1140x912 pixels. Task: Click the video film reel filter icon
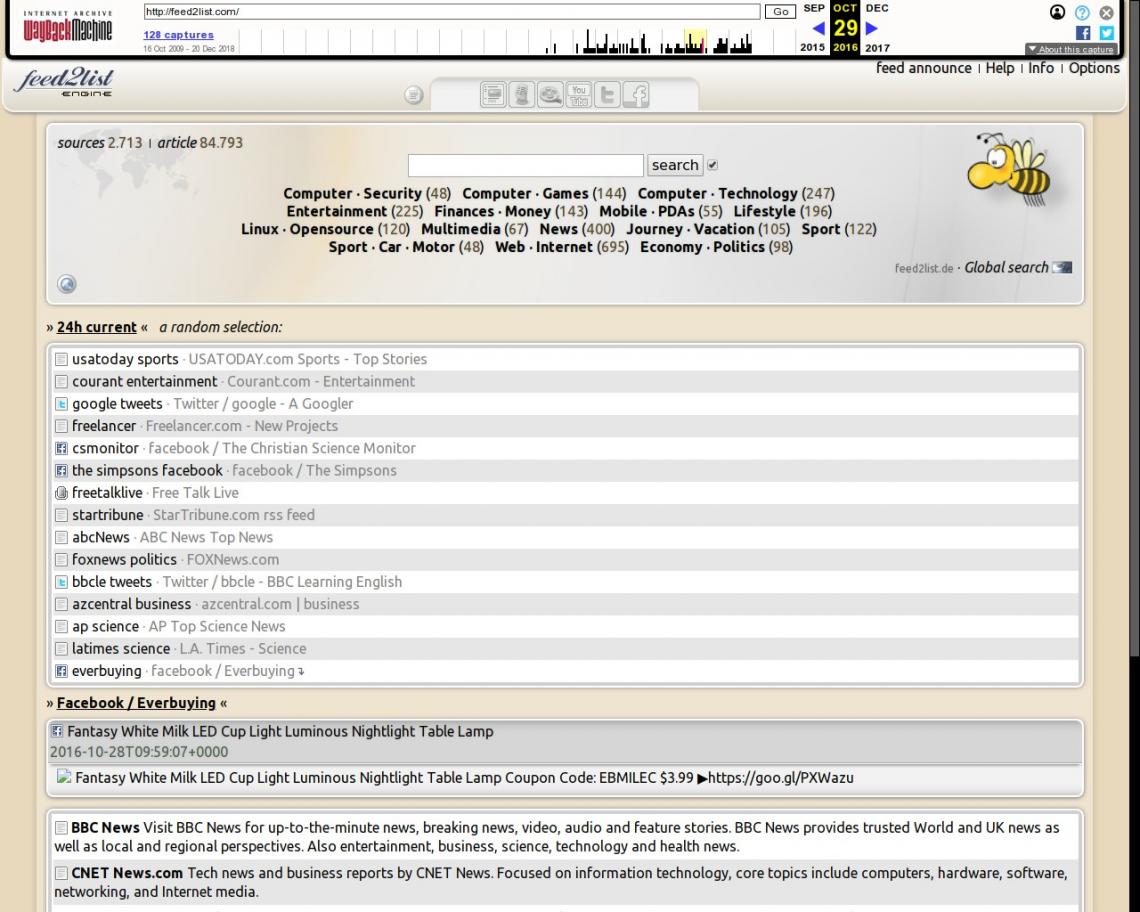pos(550,95)
